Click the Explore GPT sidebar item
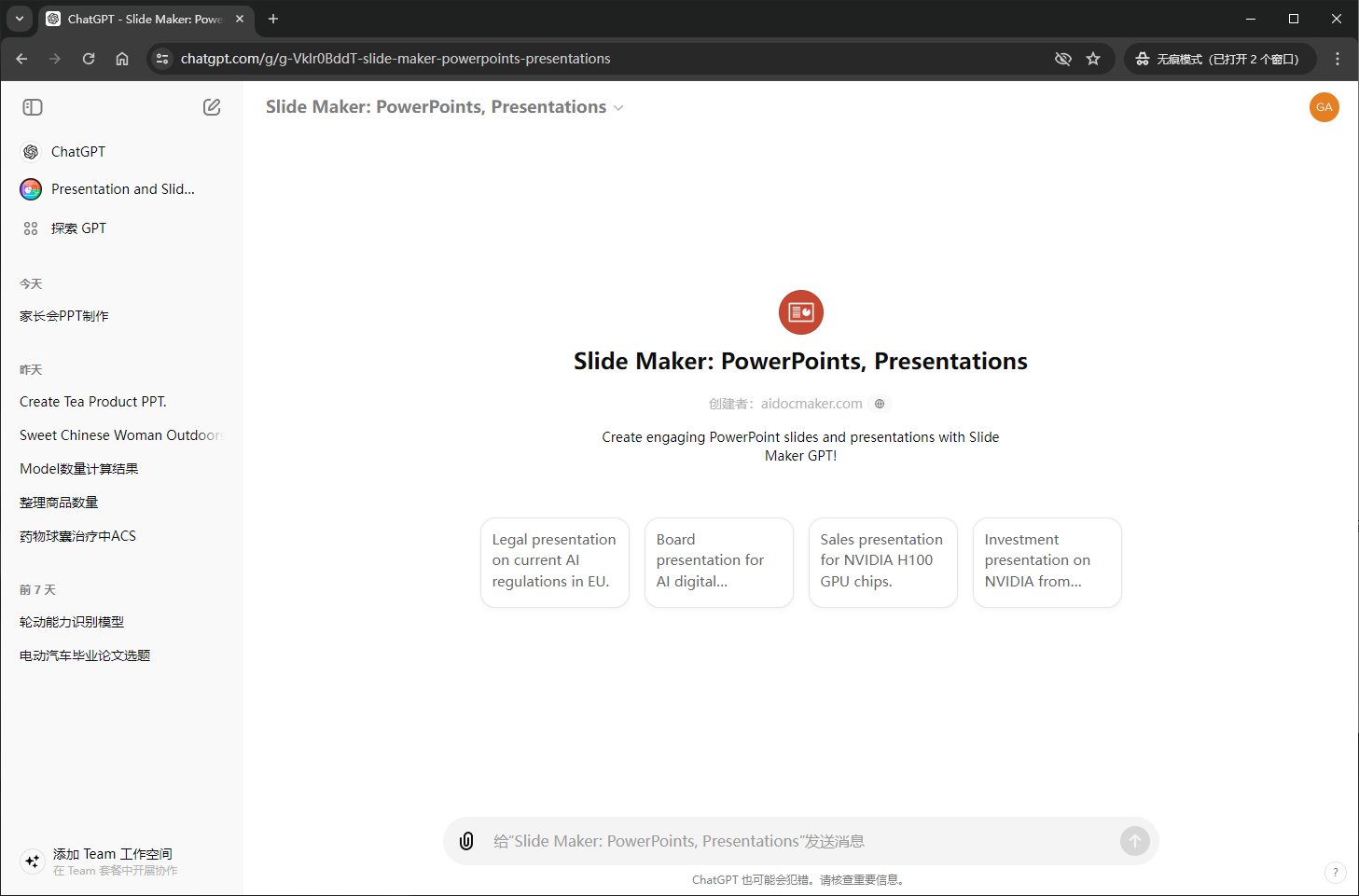Viewport: 1359px width, 896px height. point(78,228)
